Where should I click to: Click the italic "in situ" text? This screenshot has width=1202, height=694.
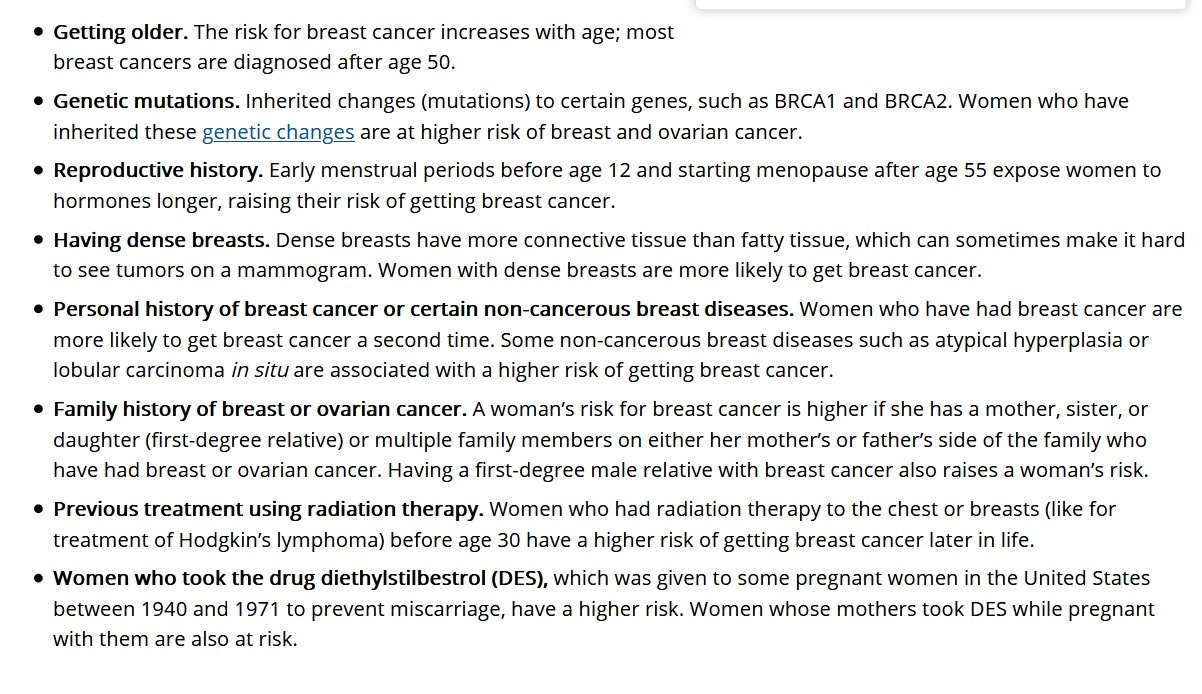click(x=259, y=370)
